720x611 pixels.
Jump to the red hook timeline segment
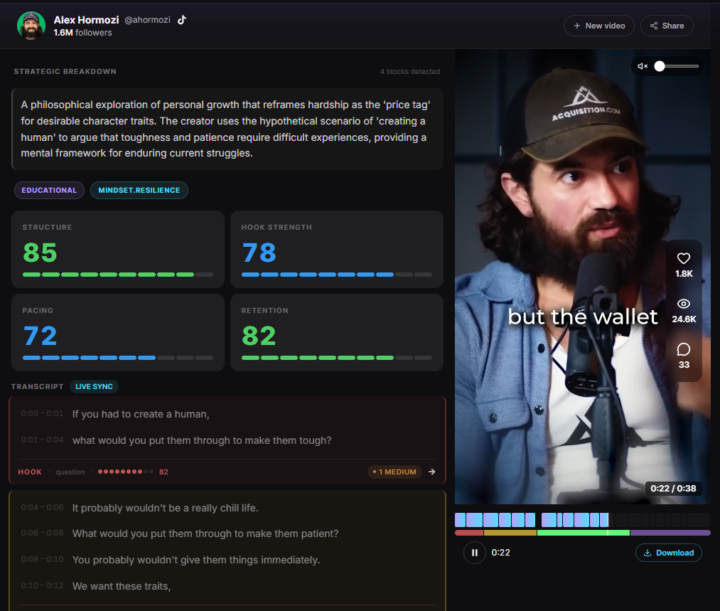(469, 533)
